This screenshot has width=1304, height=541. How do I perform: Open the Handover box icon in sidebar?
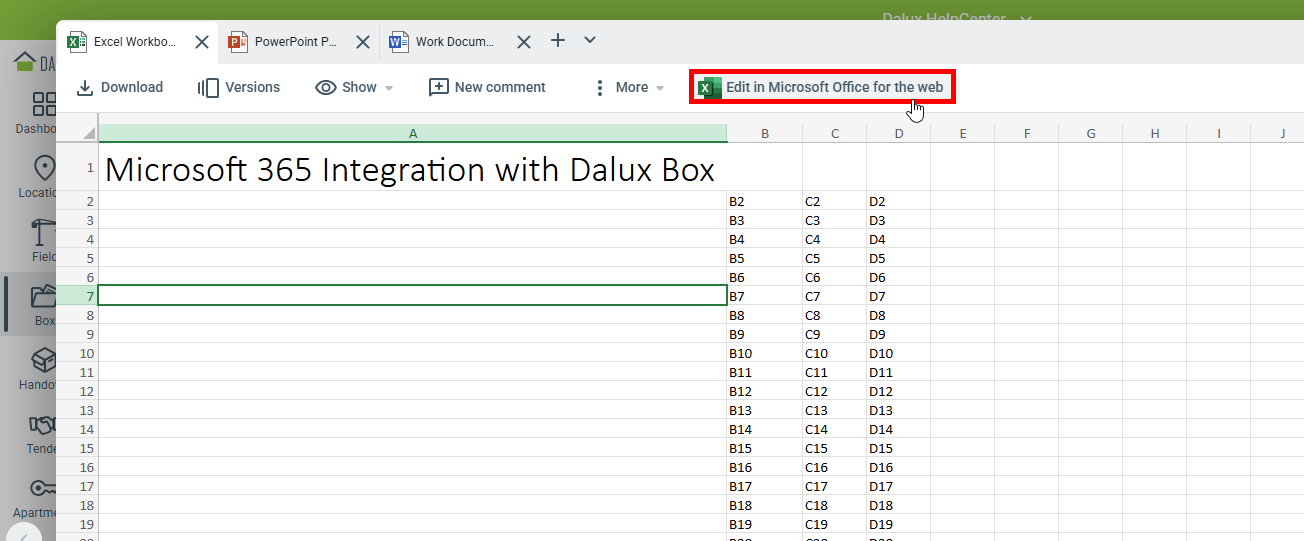44,360
